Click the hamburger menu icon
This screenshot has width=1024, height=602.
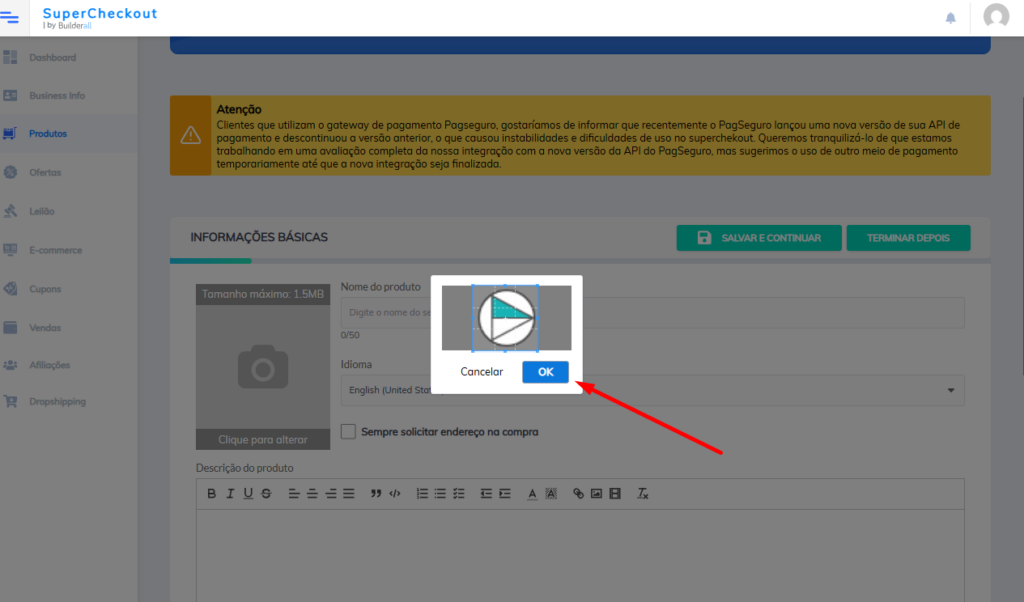(10, 17)
